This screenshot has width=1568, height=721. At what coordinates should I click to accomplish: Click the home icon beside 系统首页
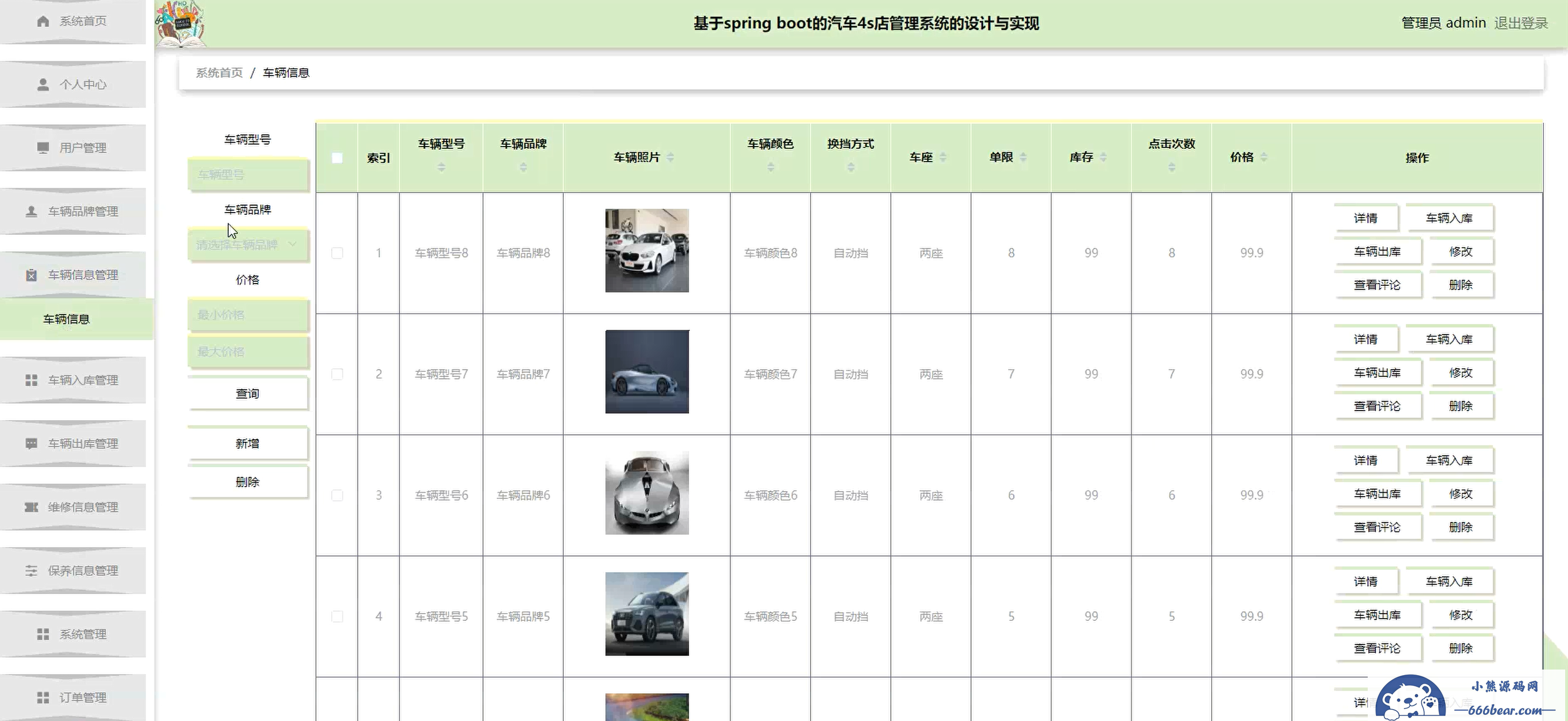43,21
